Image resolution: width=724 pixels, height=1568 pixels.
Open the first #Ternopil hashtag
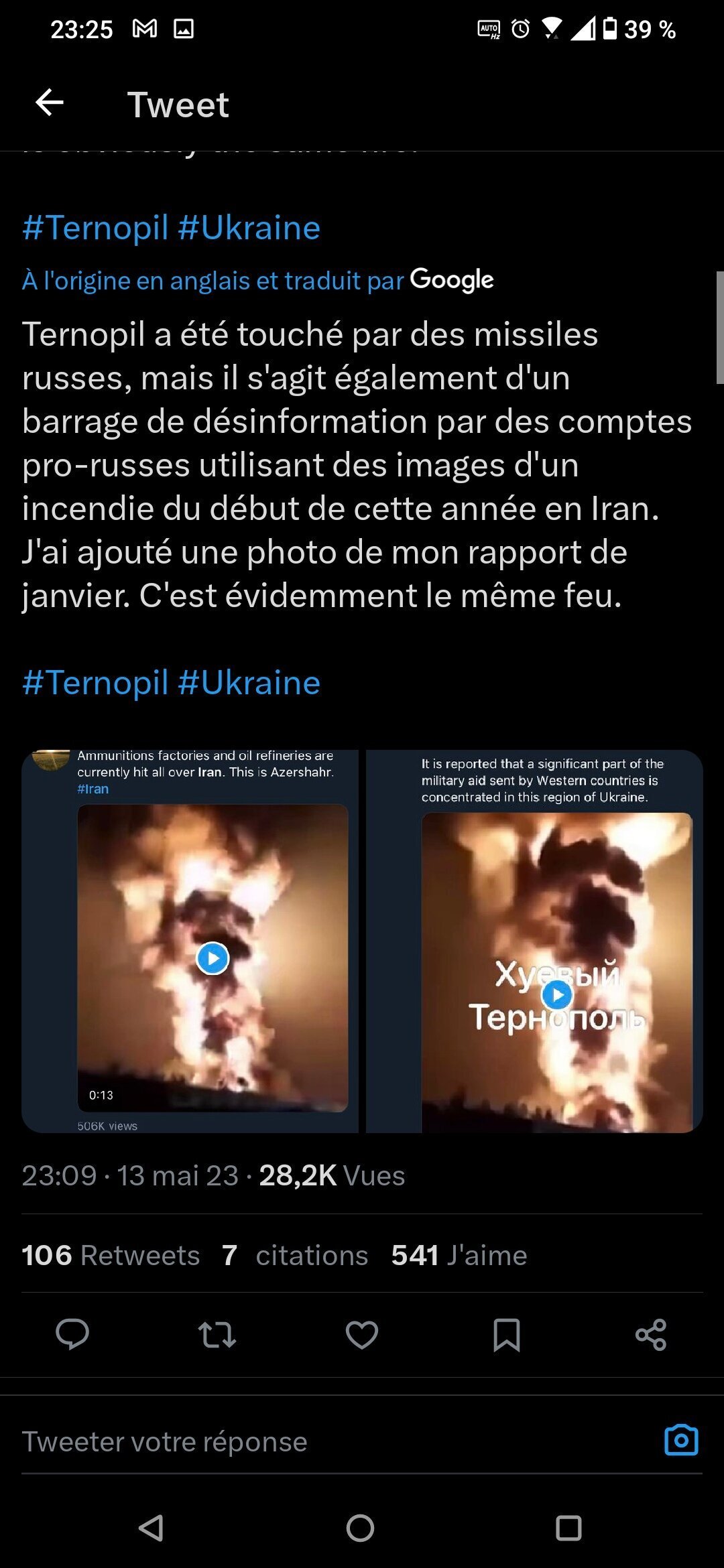[95, 228]
